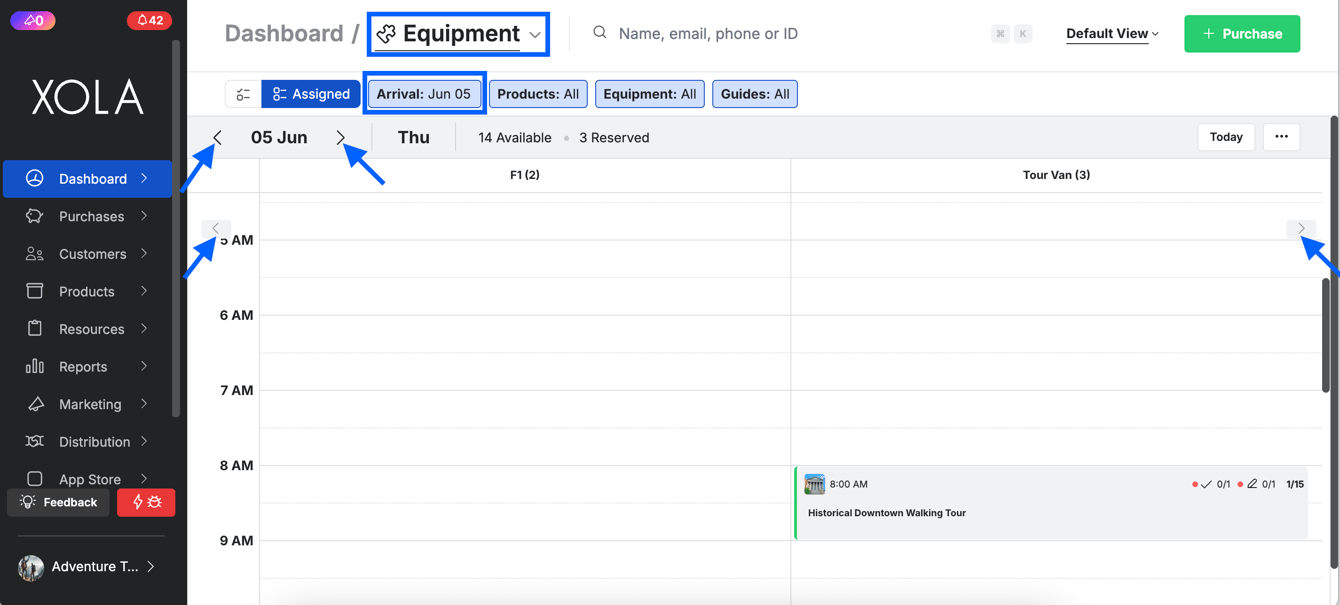The width and height of the screenshot is (1340, 605).
Task: Switch to the unassigned list view toggle
Action: pos(243,94)
